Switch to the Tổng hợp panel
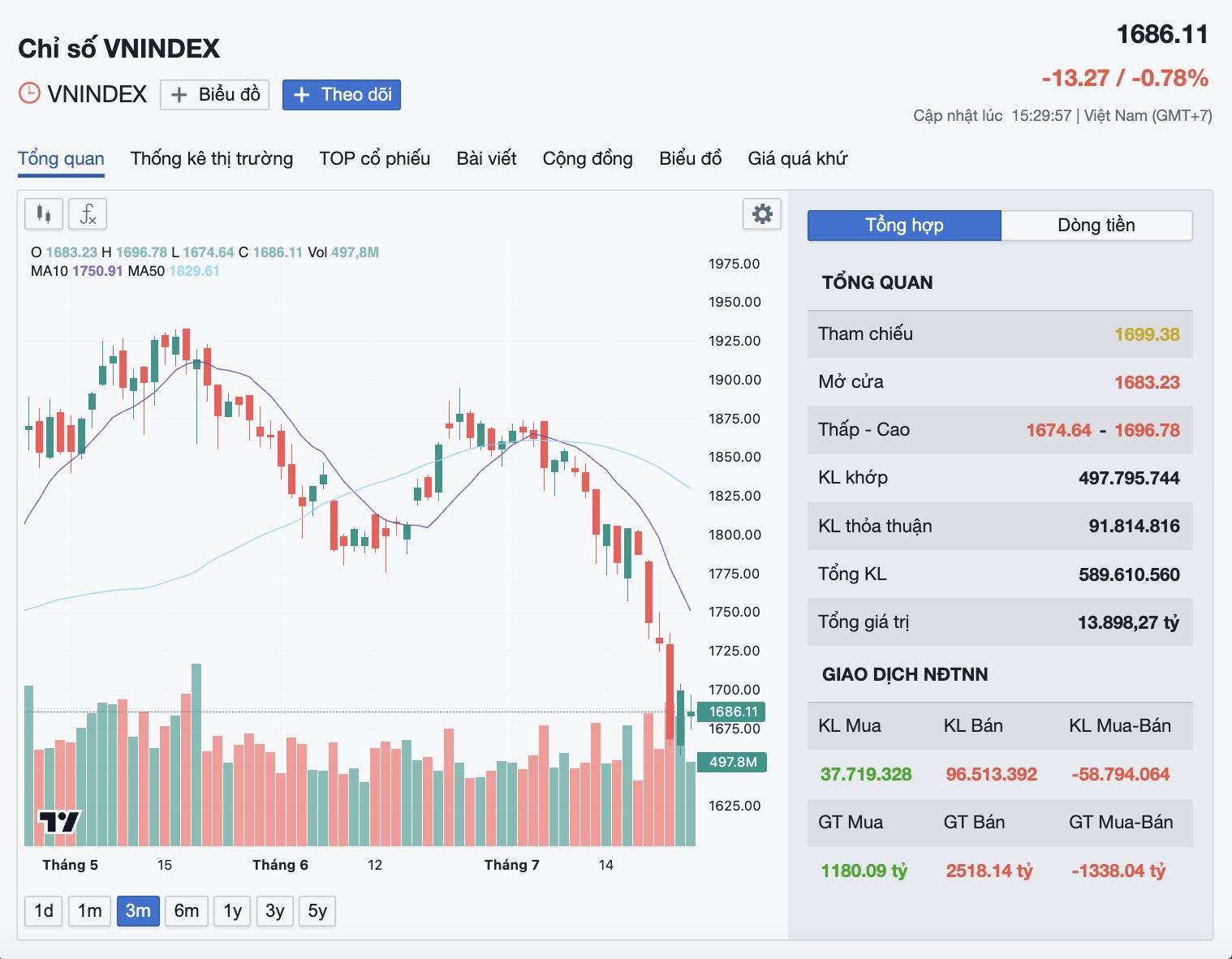The height and width of the screenshot is (959, 1232). [x=904, y=226]
